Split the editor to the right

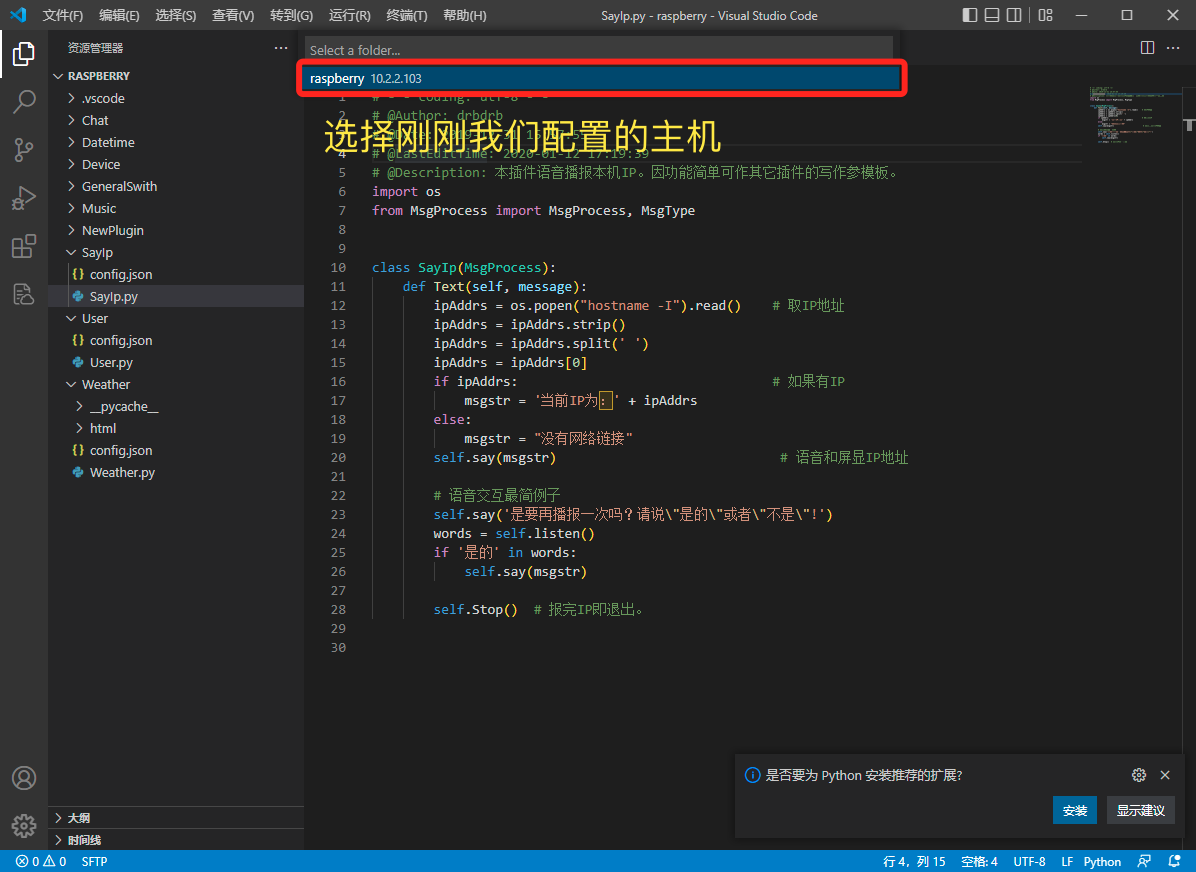[x=1147, y=47]
